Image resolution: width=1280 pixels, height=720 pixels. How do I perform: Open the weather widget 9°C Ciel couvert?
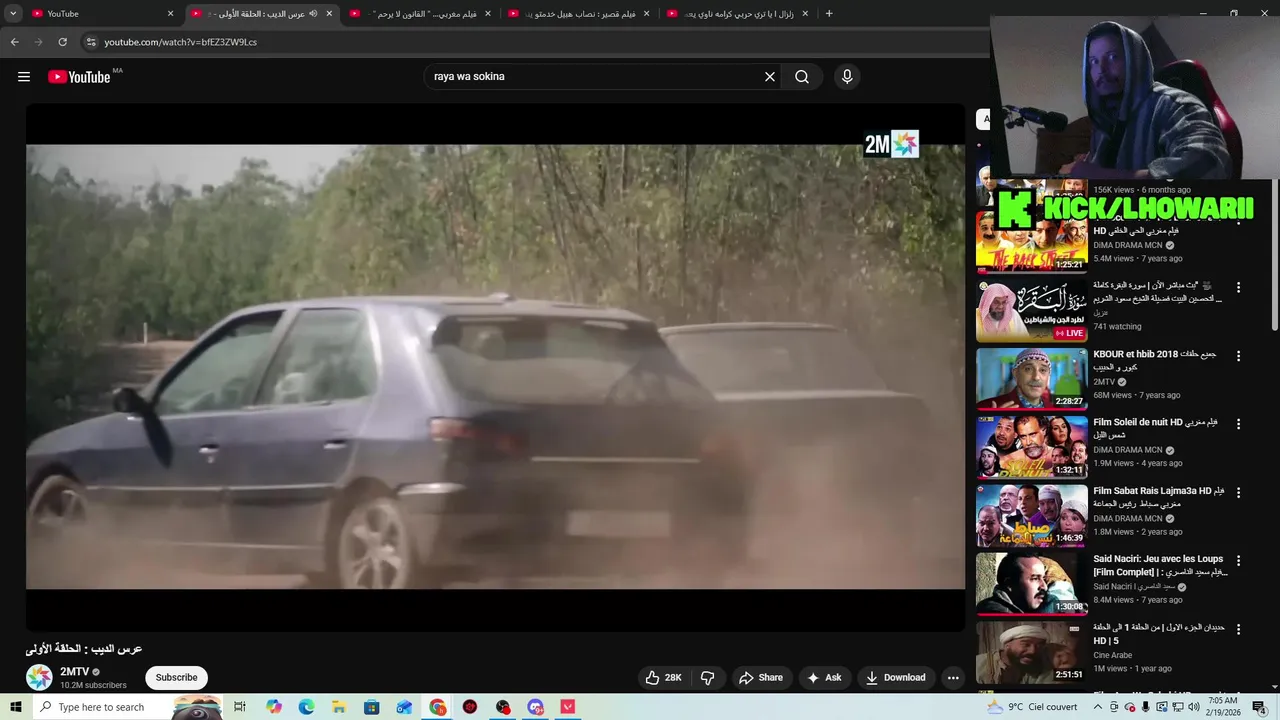(x=1032, y=707)
